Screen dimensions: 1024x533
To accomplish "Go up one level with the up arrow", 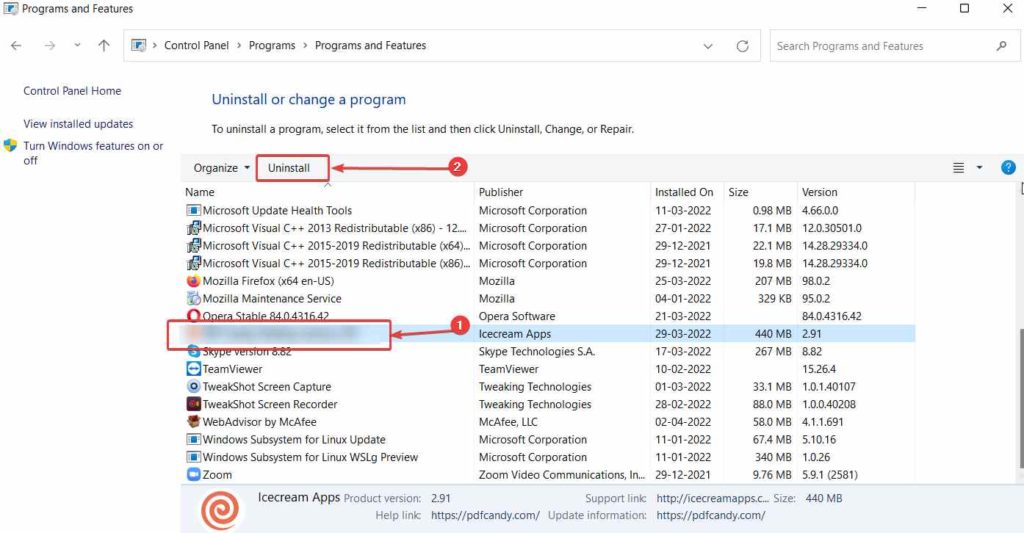I will point(104,46).
